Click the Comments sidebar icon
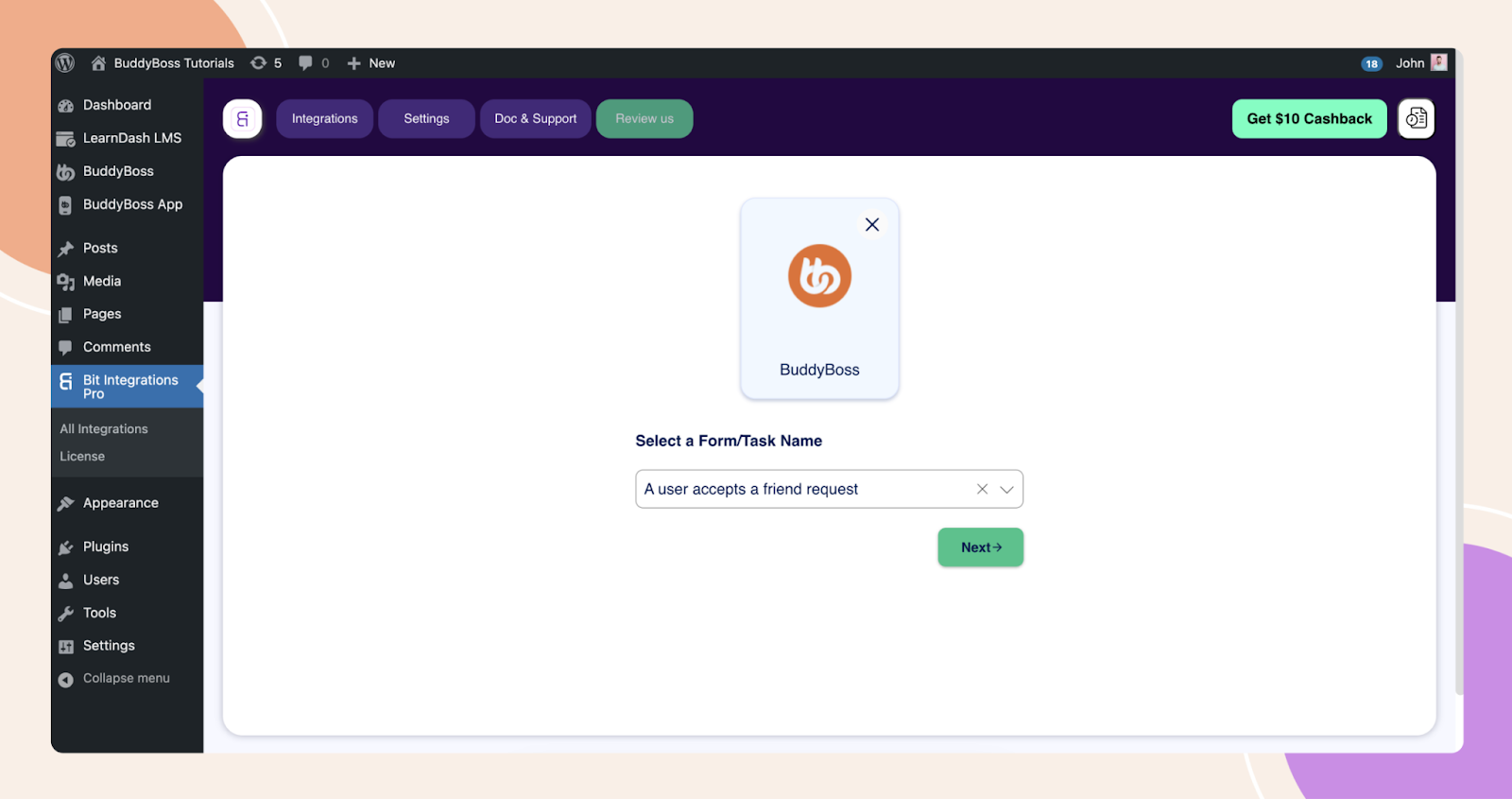This screenshot has width=1512, height=799. click(65, 347)
